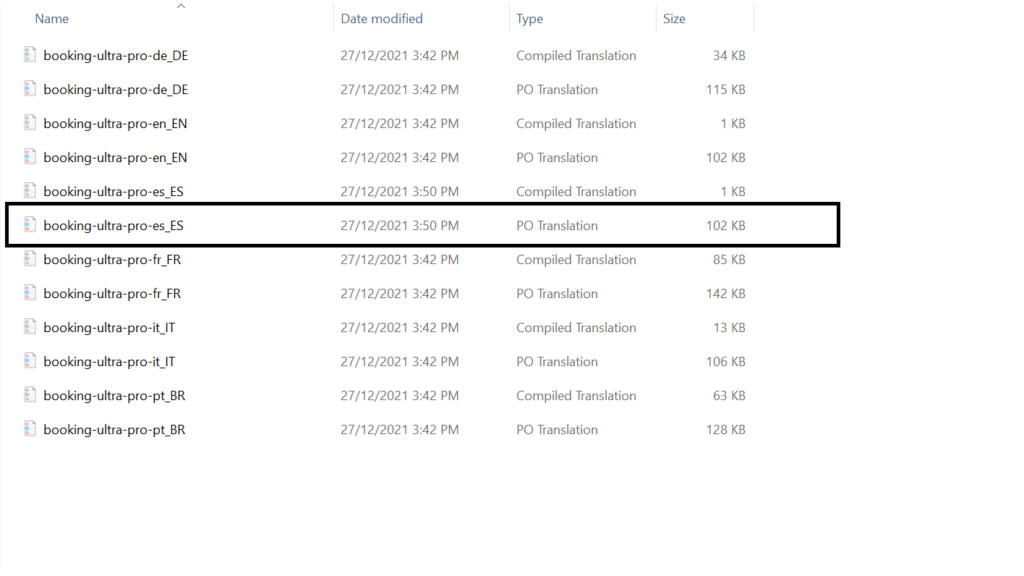Click the PO file icon for booking-ultra-pro-en_EN
The image size is (1024, 576).
coord(29,157)
